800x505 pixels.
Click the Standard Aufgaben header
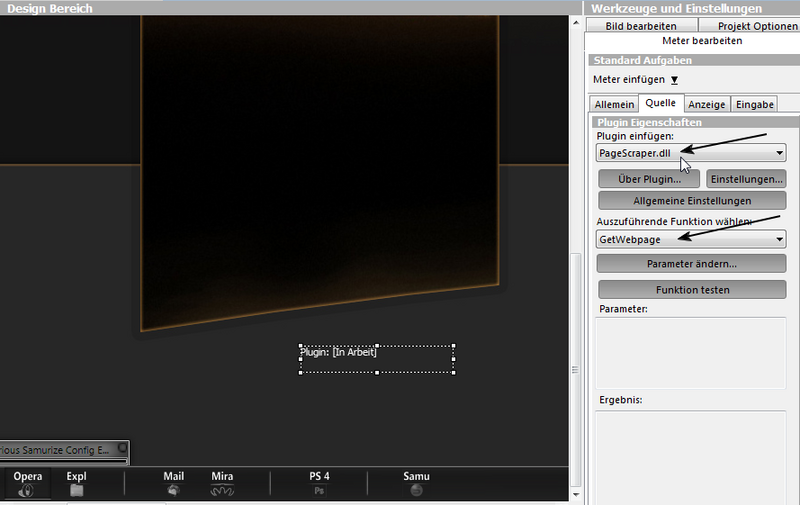pyautogui.click(x=694, y=60)
